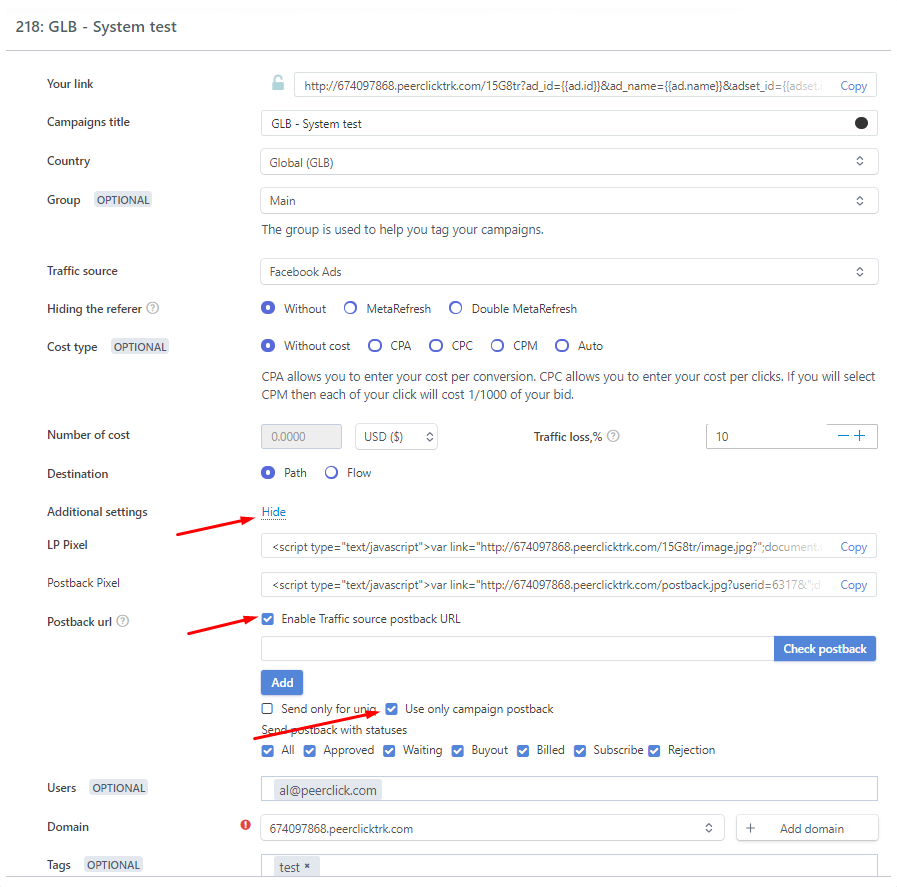Click the OPTIONAL badge beside Users

pyautogui.click(x=119, y=787)
